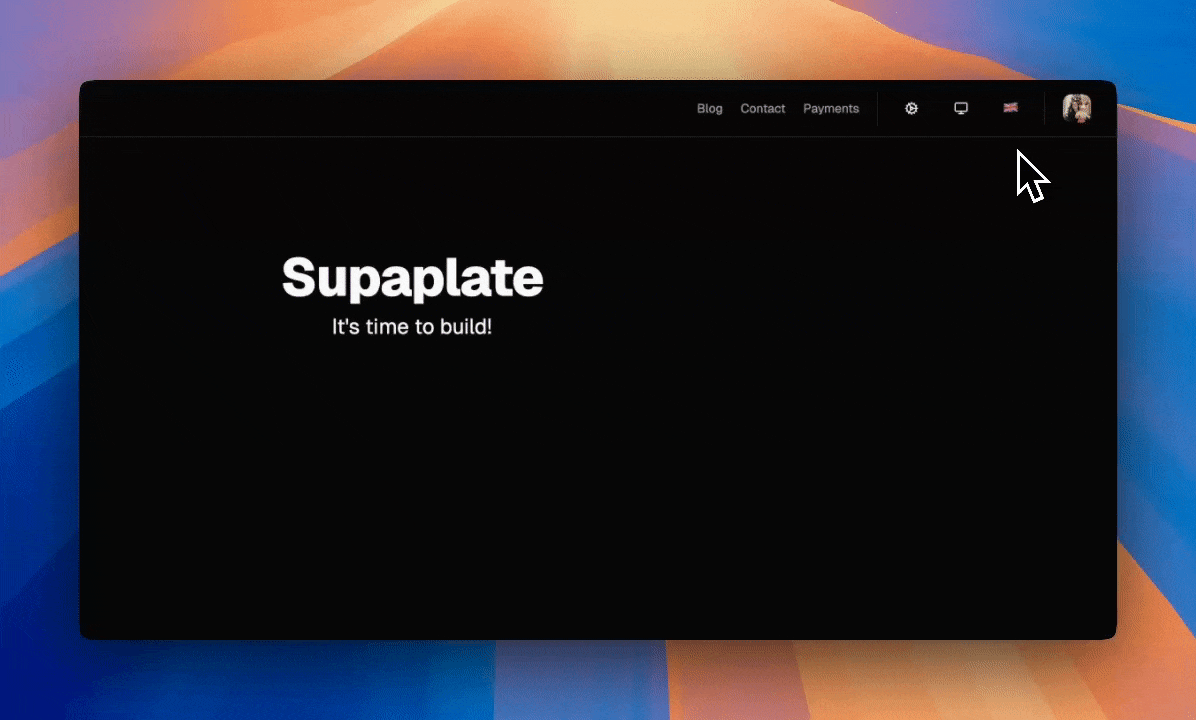Open the user avatar menu

[x=1077, y=108]
